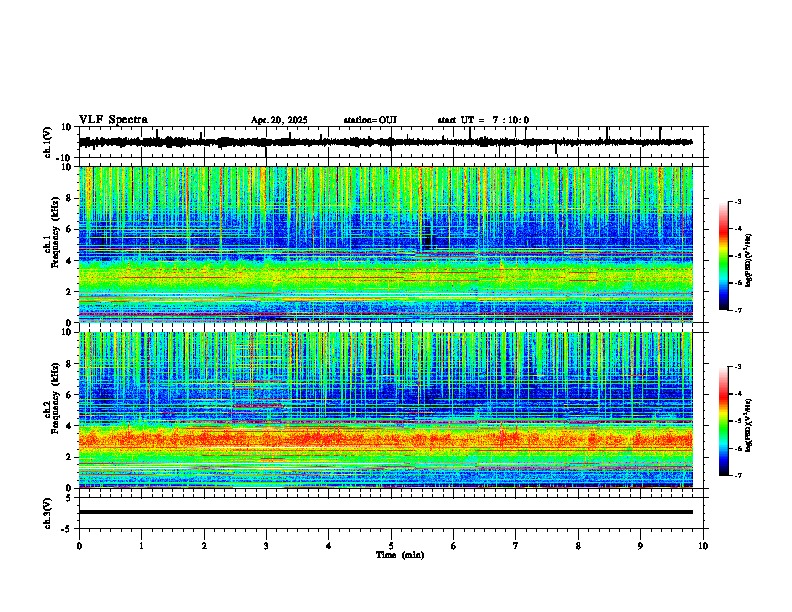The image size is (792, 612).
Task: Click the ch.2 color bar PSD unit label
Action: pos(749,425)
